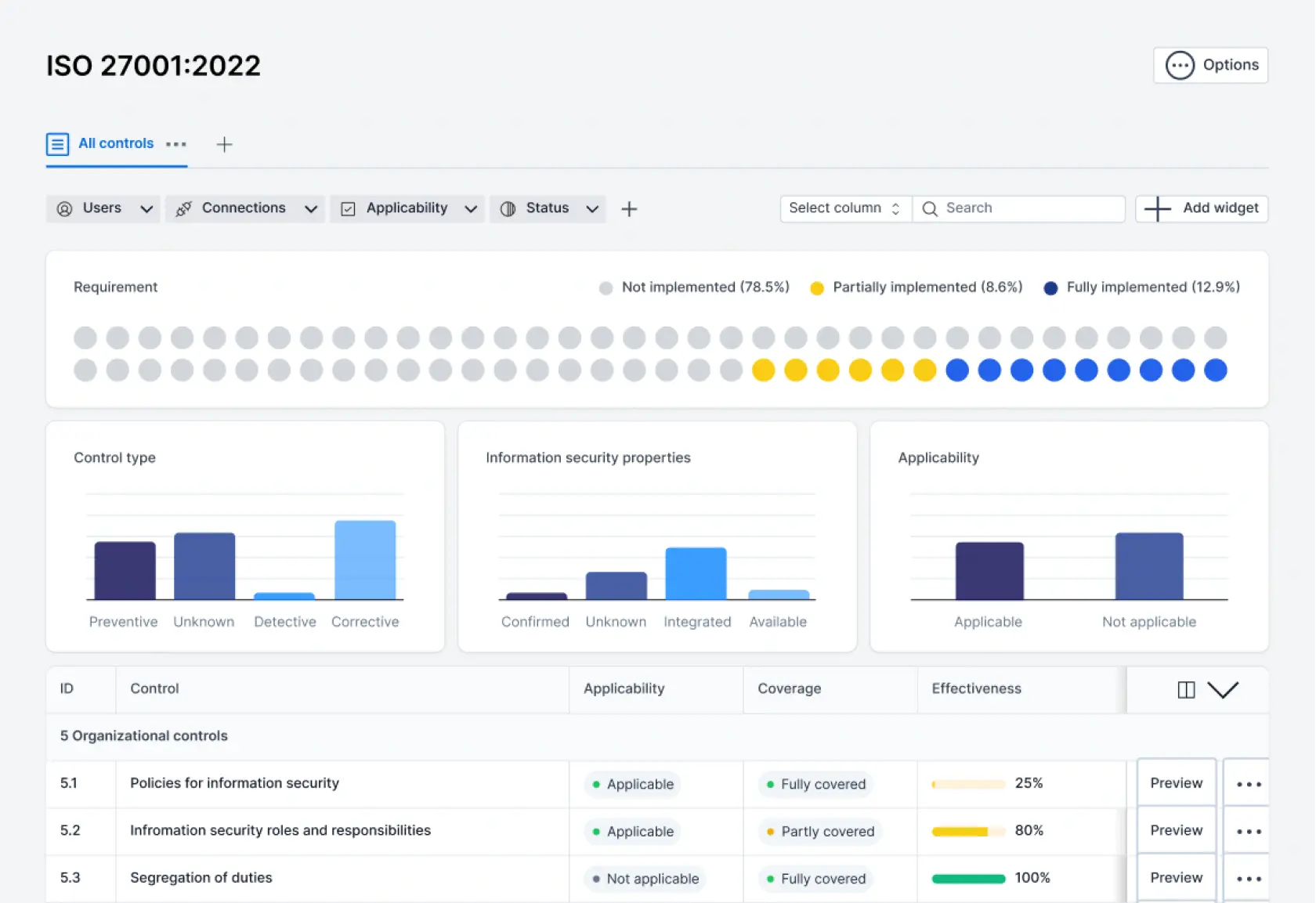
Task: Open All controls tab three-dot menu
Action: click(x=176, y=144)
